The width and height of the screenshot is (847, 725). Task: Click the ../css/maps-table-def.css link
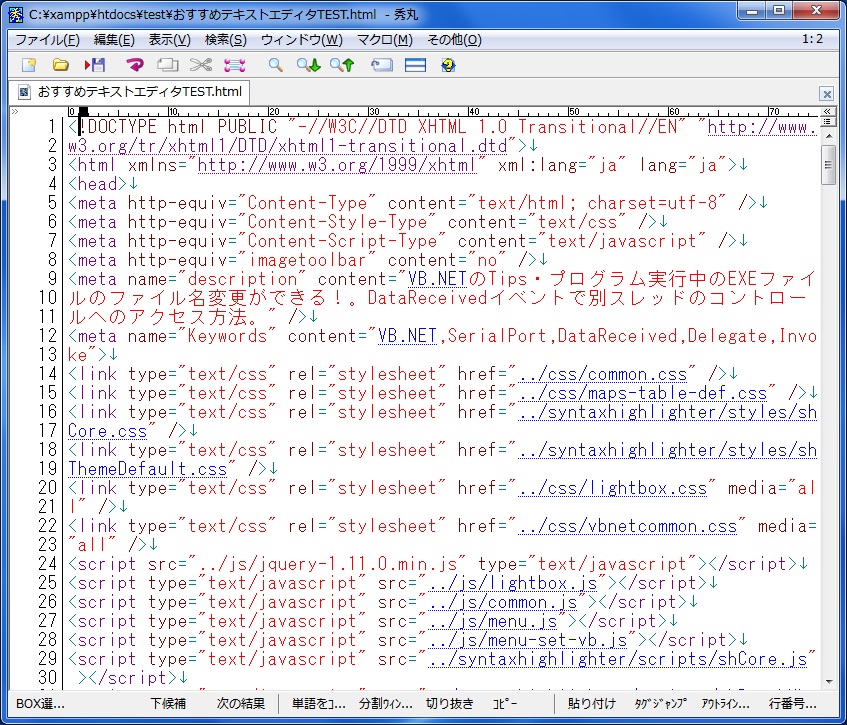pos(643,393)
